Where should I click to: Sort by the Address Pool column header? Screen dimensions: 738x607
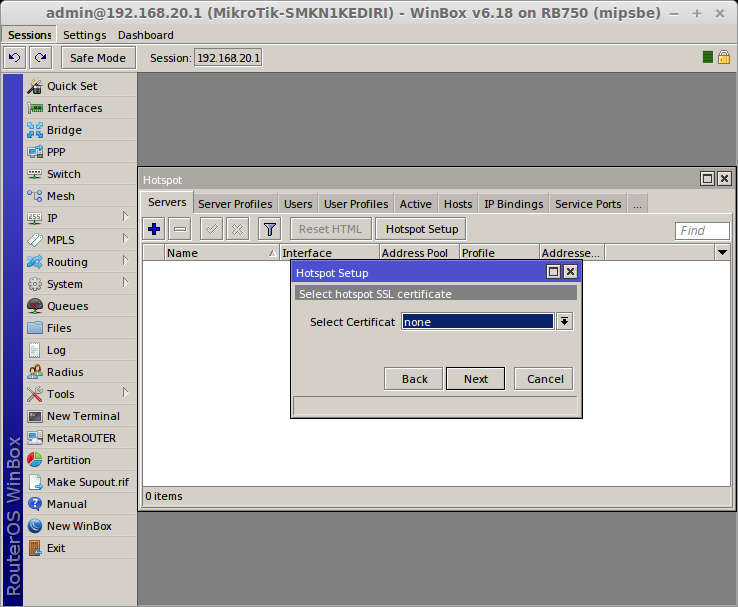click(419, 253)
